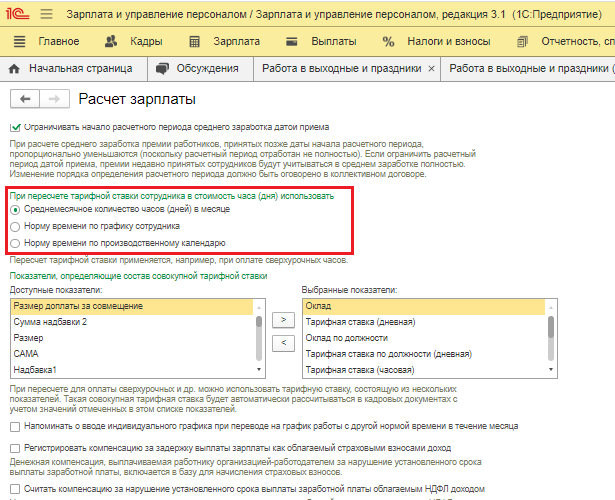Move indicator right with the > button
The image size is (615, 500).
283,320
